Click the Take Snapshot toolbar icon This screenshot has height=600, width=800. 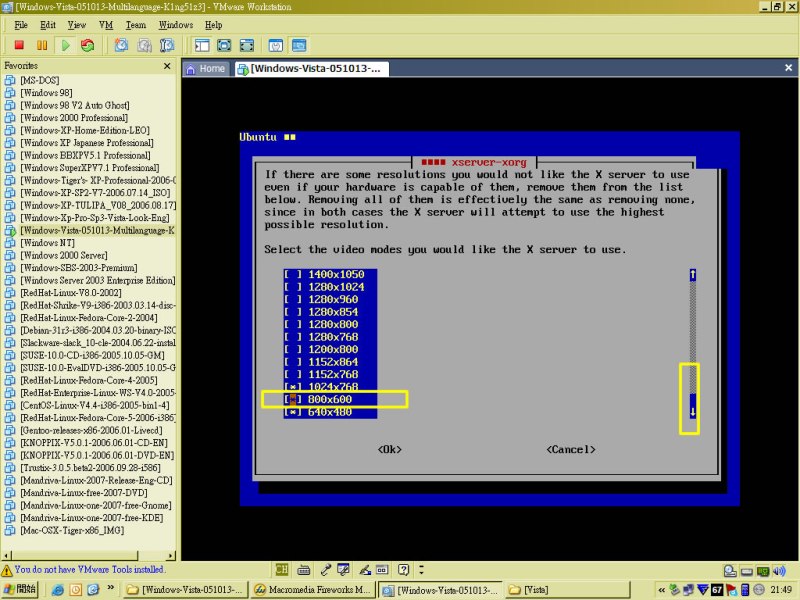pos(121,45)
